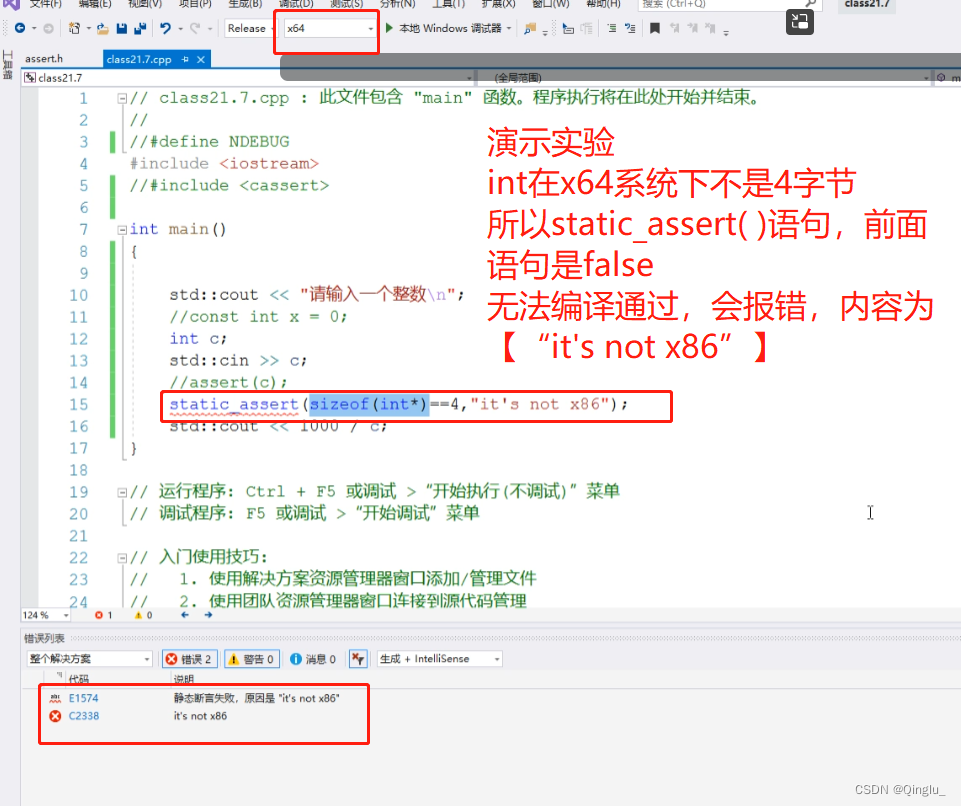Click the increase indent icon
961x806 pixels.
click(x=631, y=29)
